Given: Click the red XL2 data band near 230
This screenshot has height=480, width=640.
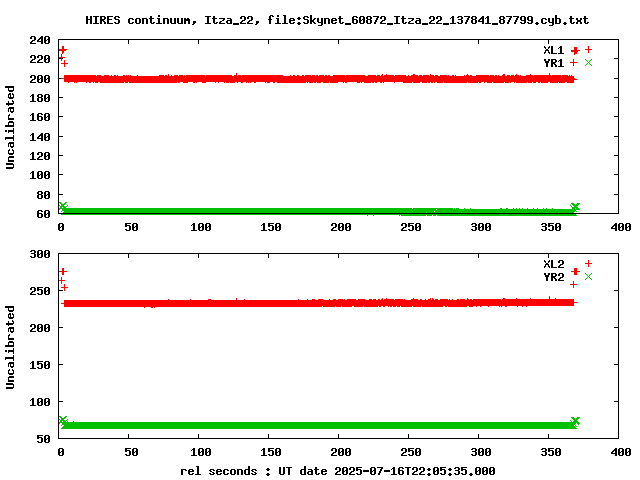Looking at the screenshot, I should [318, 303].
